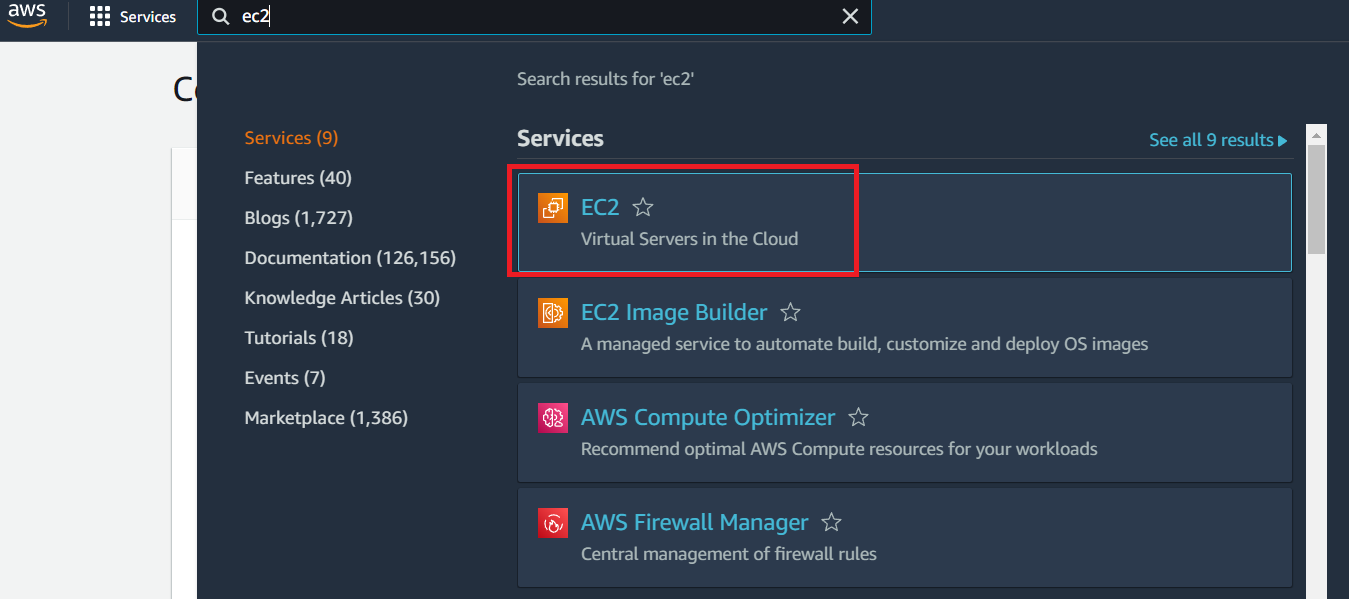Favorite EC2 using its star
The height and width of the screenshot is (599, 1349).
tap(643, 206)
